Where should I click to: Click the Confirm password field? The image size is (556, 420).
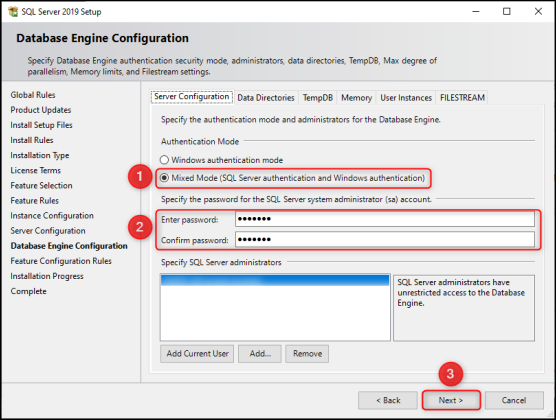pyautogui.click(x=385, y=239)
